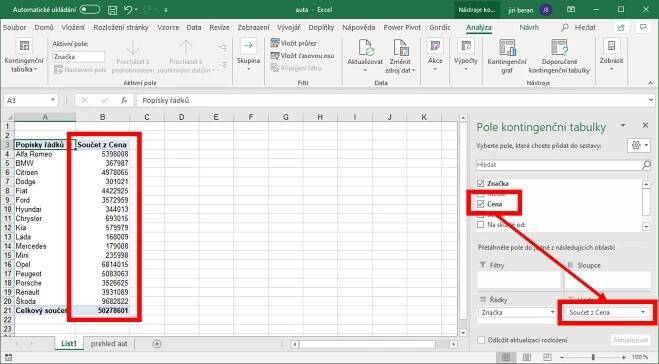Click the Rozložení stránky tab

[x=121, y=27]
